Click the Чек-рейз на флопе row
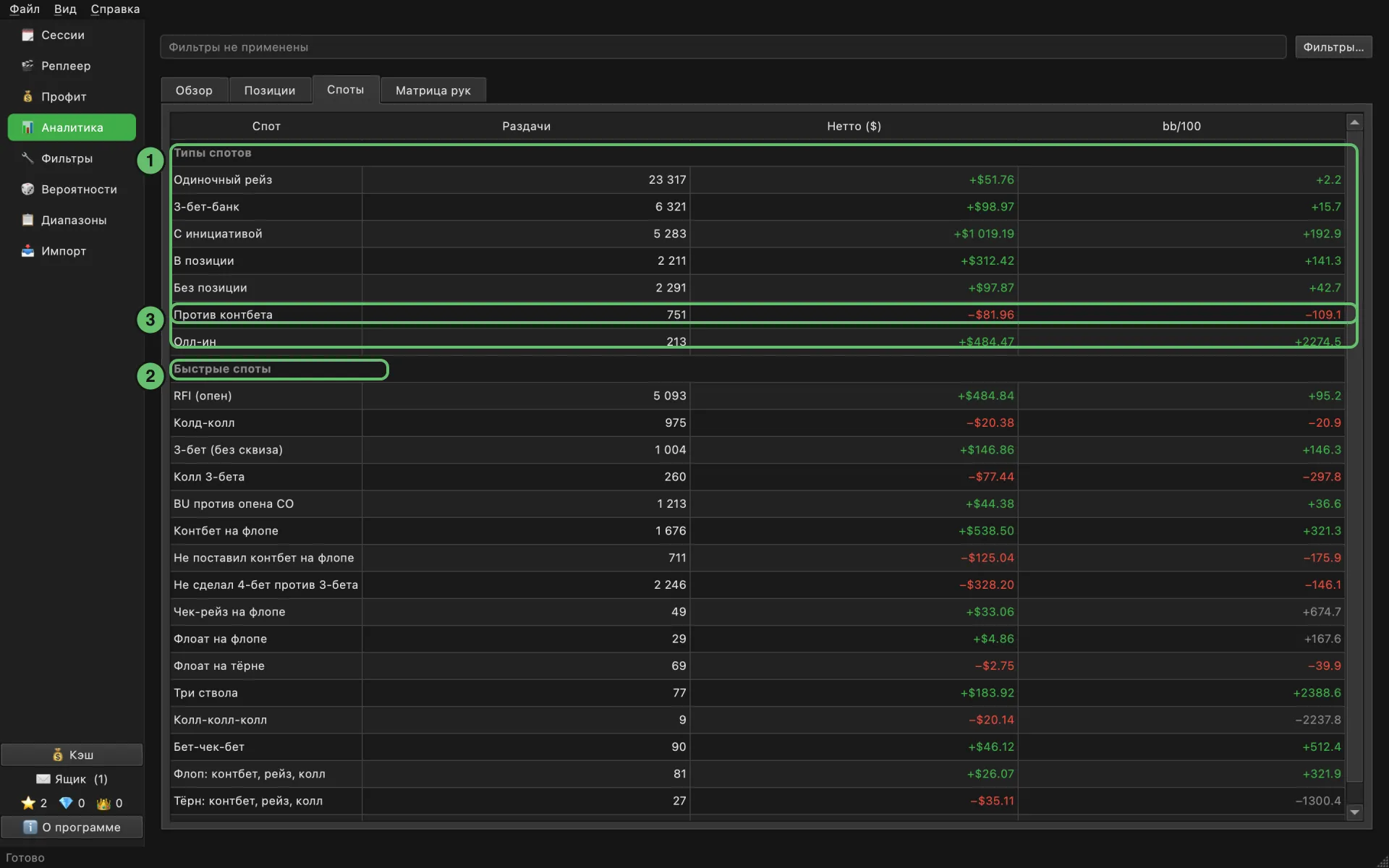 [757, 611]
